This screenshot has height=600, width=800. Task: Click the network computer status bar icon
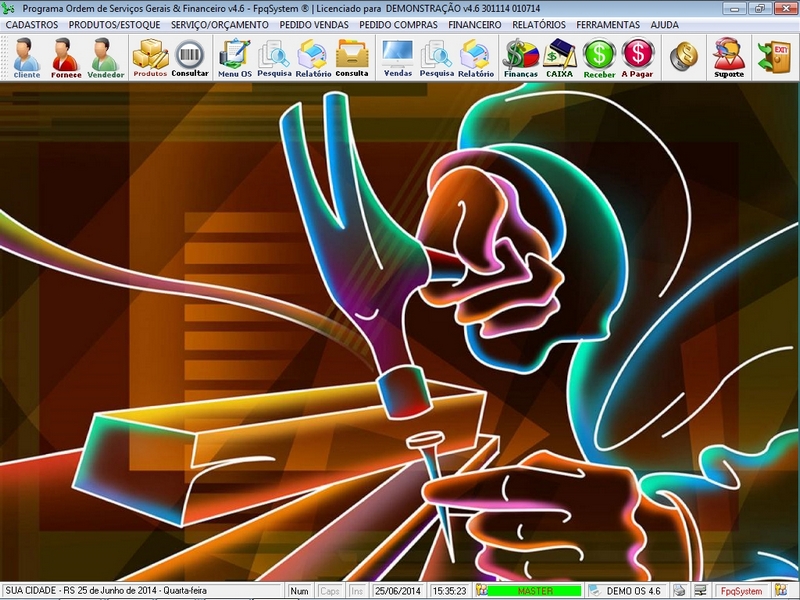pos(701,591)
